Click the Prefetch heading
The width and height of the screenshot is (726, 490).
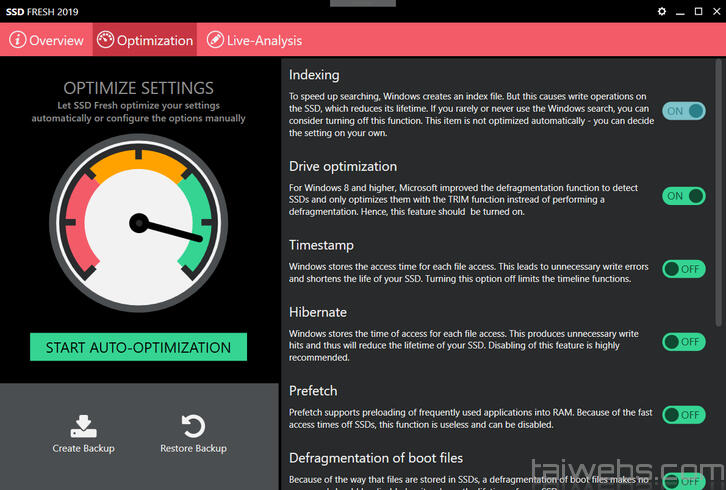[313, 391]
